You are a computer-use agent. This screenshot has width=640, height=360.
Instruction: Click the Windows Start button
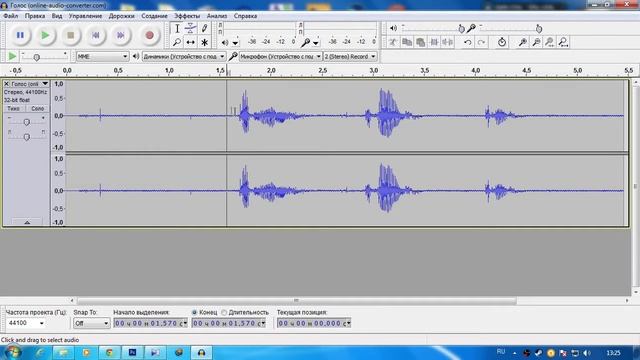tap(13, 352)
